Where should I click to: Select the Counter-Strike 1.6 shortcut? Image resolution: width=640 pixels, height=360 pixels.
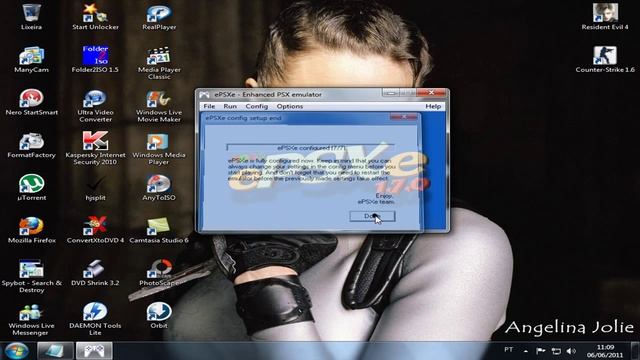point(605,59)
